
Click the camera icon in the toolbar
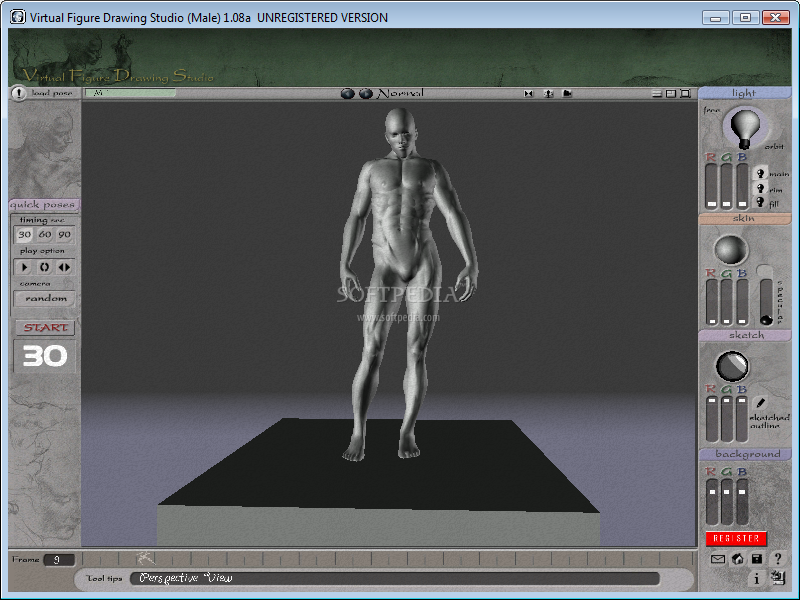point(567,93)
